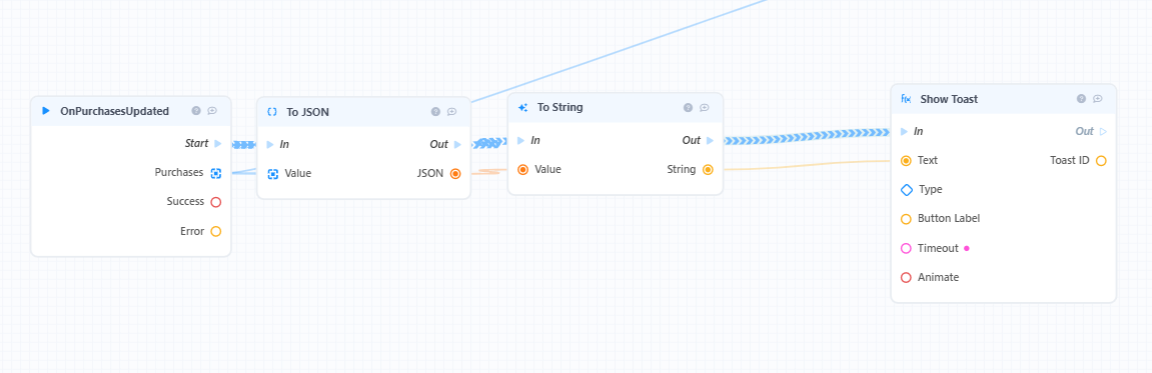
Task: Open comment icon on Show Toast node
Action: 1098,98
